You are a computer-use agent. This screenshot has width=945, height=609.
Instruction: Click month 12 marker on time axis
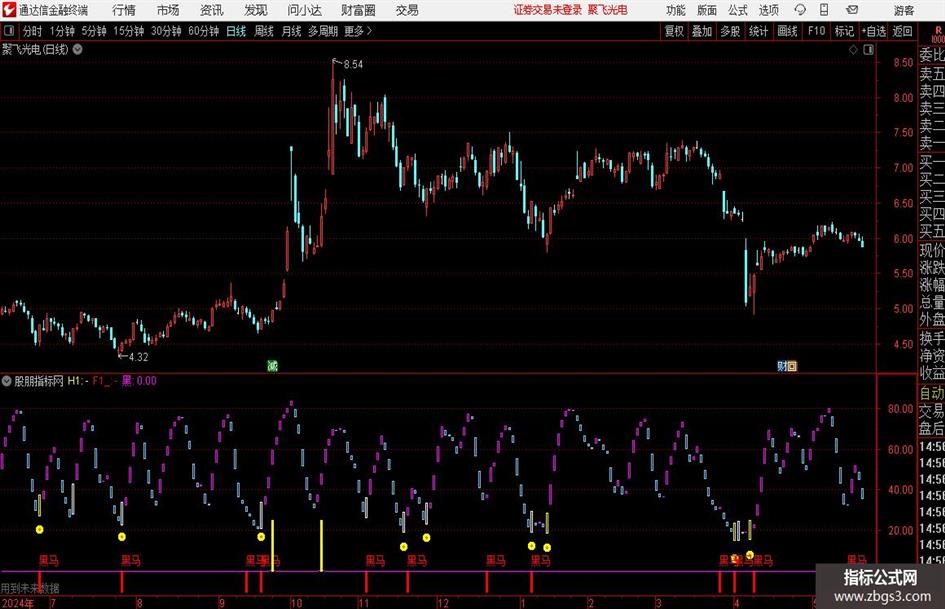(x=443, y=603)
